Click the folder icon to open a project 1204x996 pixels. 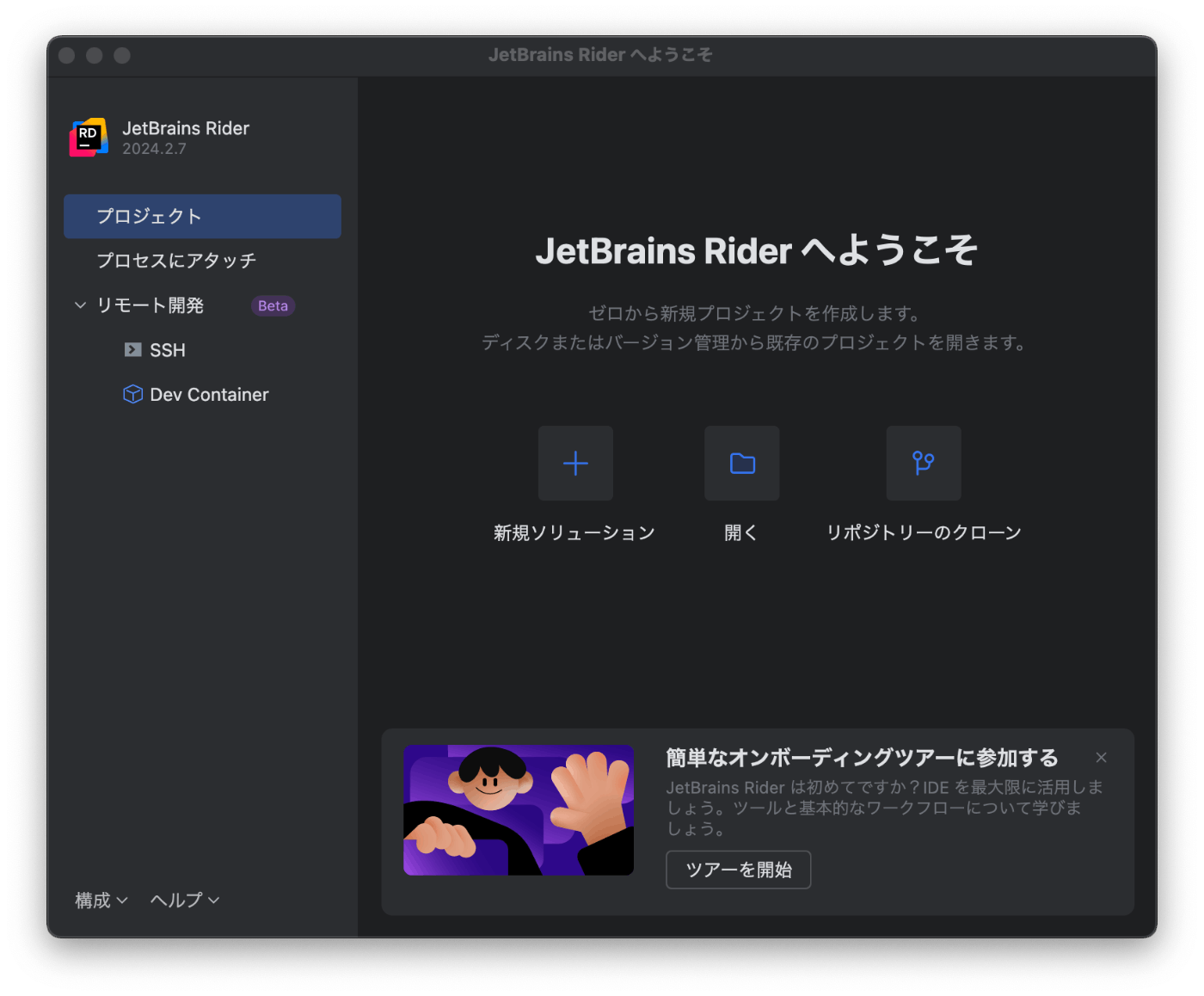coord(742,464)
